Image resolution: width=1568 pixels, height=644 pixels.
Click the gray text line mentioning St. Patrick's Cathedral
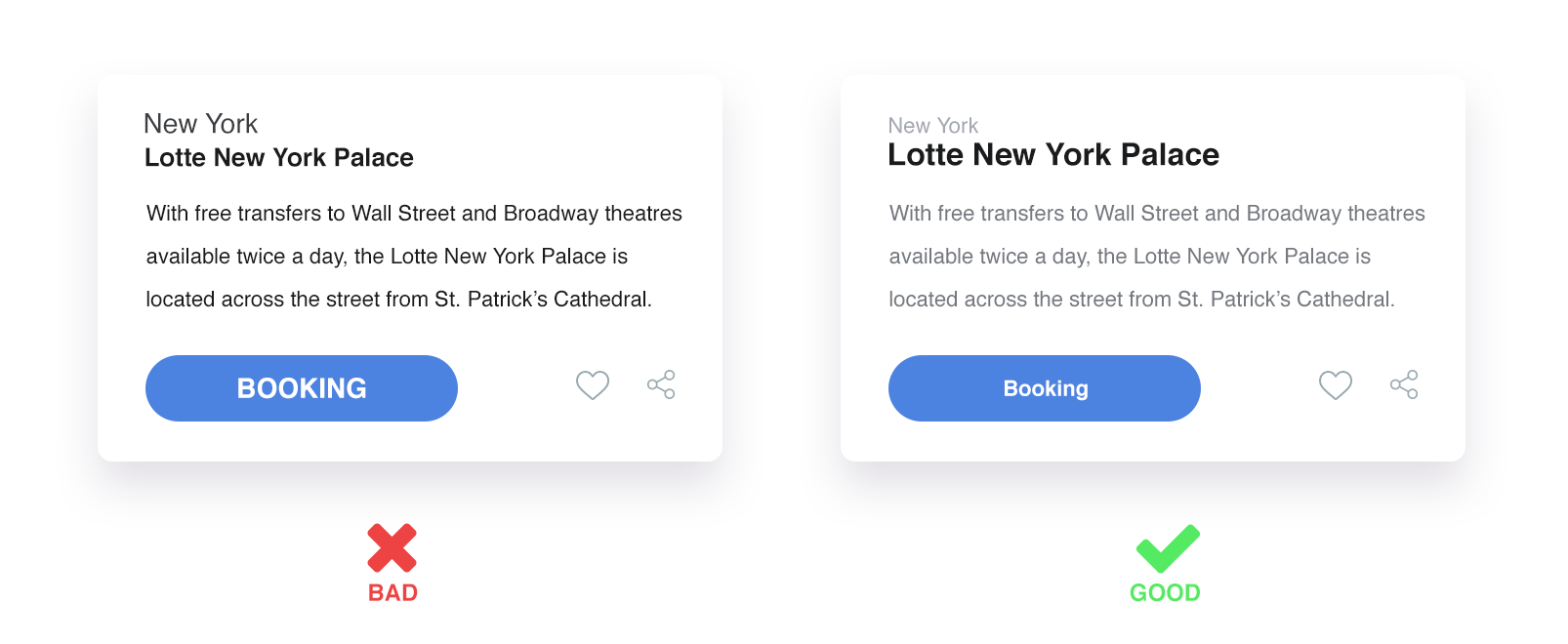(x=1141, y=300)
